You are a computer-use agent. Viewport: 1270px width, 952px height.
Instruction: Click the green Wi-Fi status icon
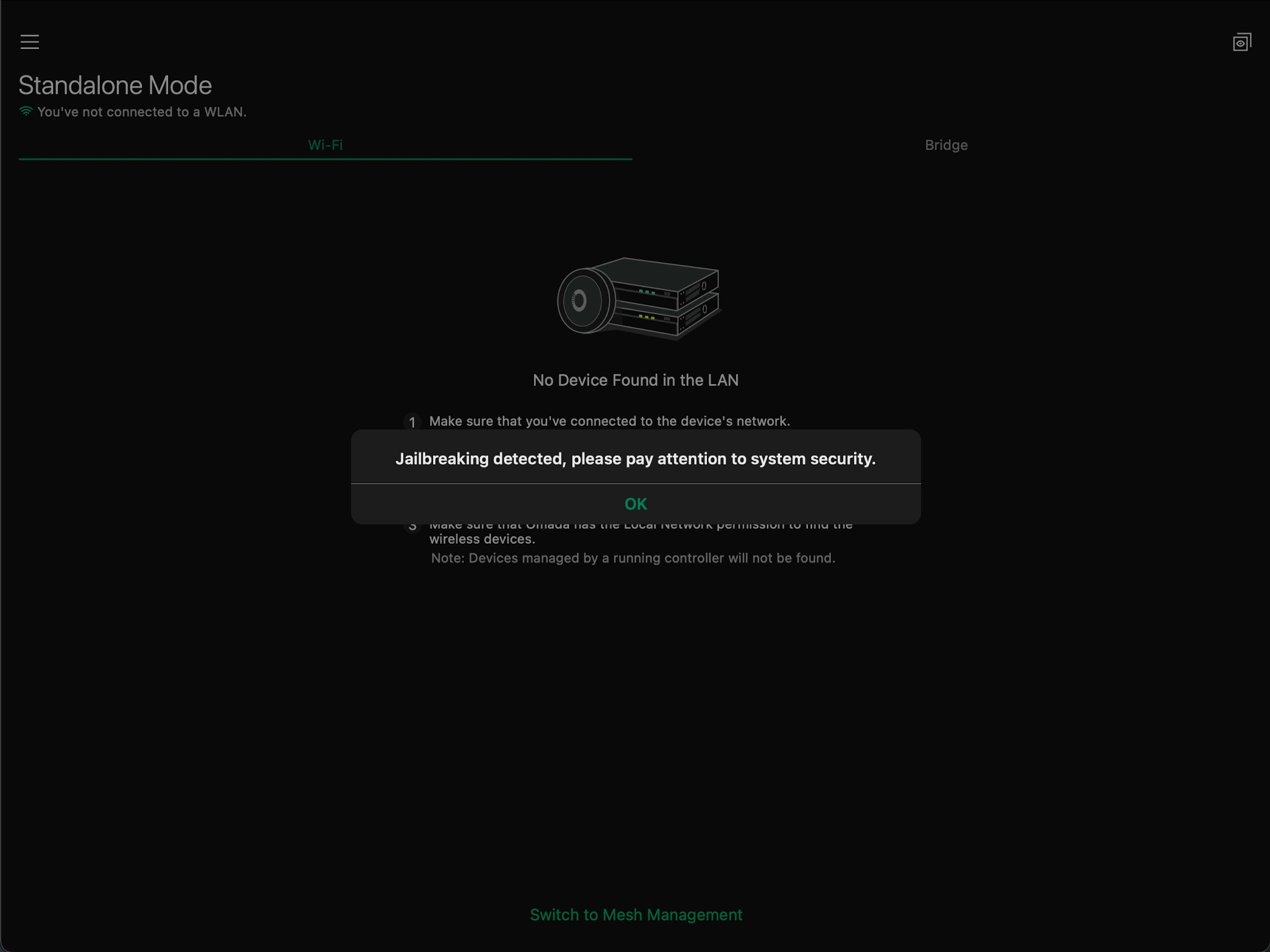coord(25,111)
